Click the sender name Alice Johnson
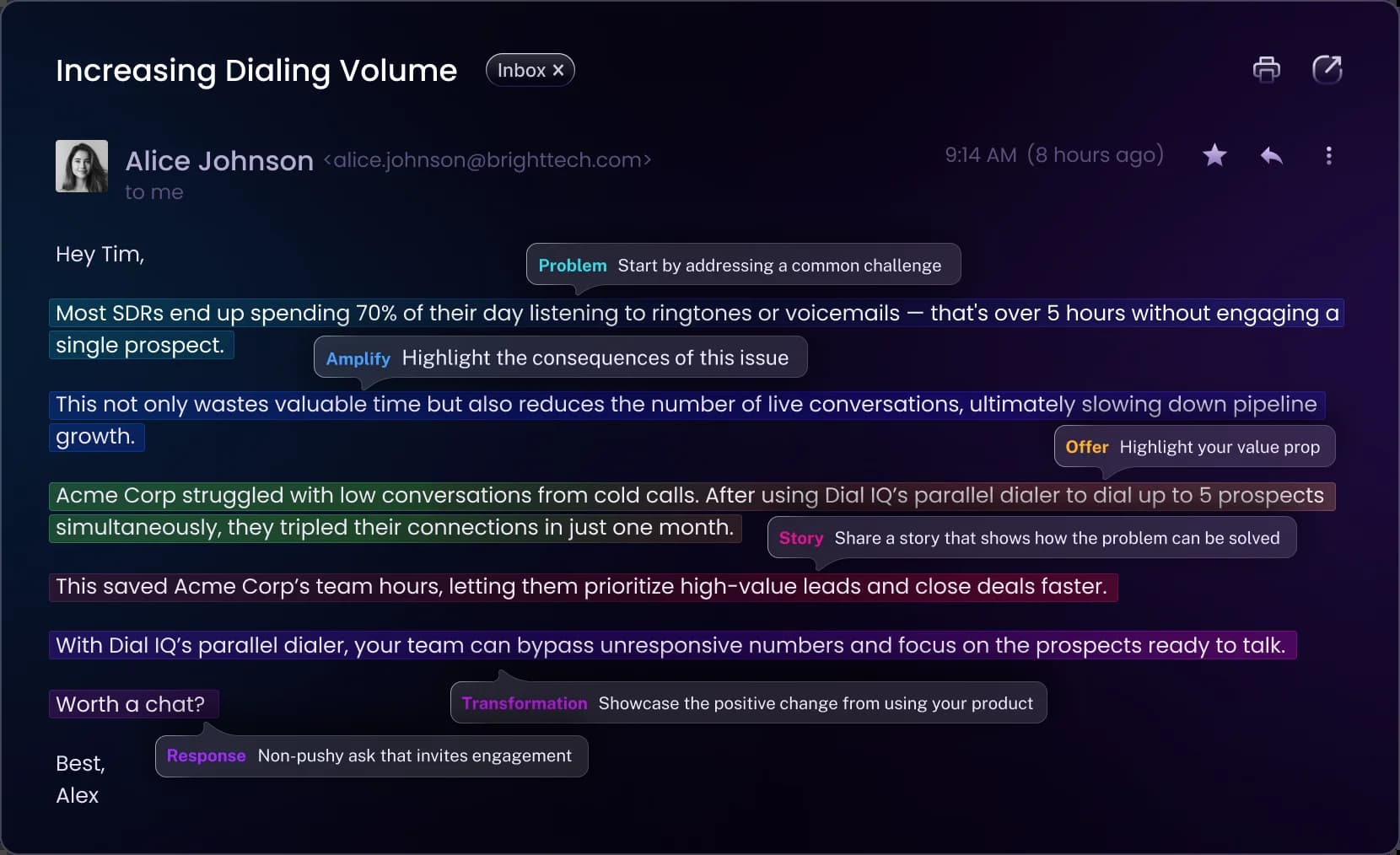The width and height of the screenshot is (1400, 855). 219,160
